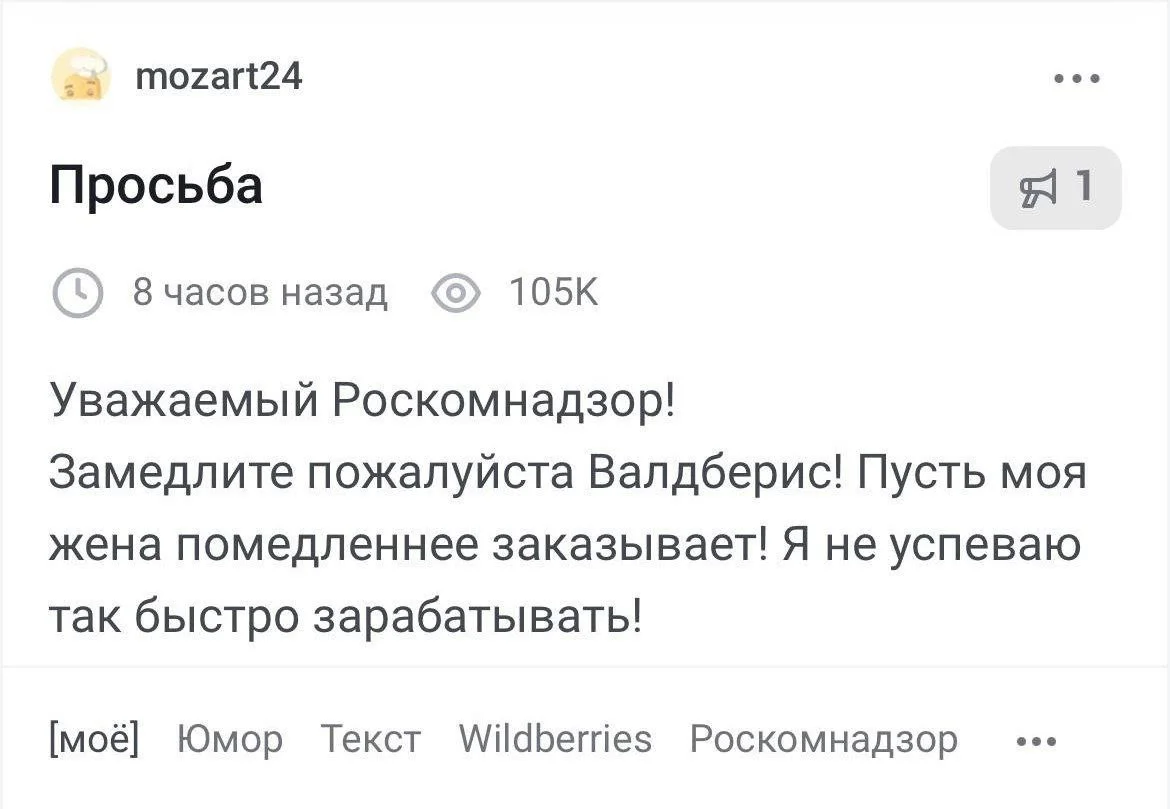Click the greeting line Уважаемый Роскомнадзор!
Image resolution: width=1170 pixels, height=809 pixels.
(x=362, y=403)
